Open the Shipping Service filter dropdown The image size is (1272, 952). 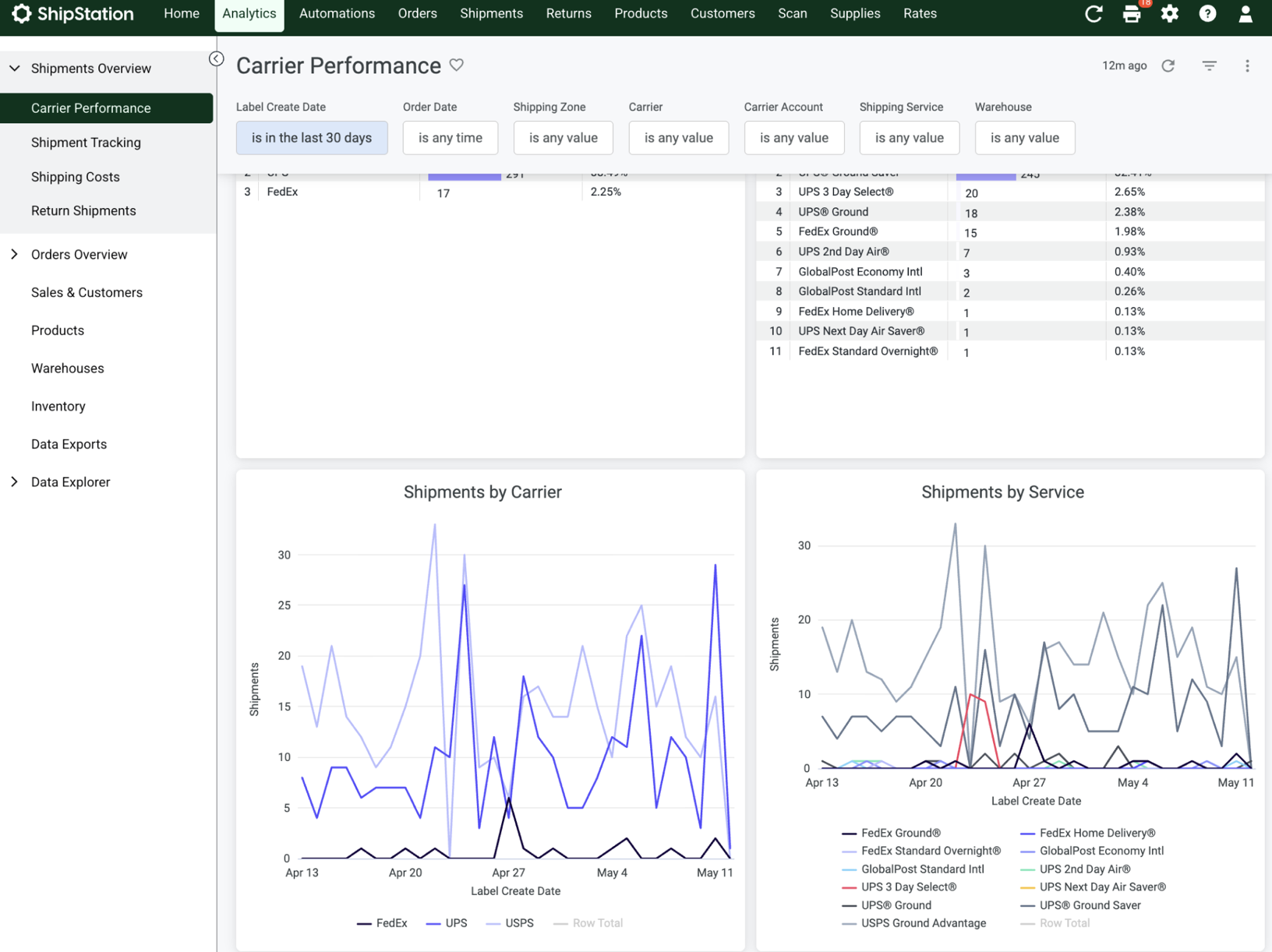tap(909, 138)
